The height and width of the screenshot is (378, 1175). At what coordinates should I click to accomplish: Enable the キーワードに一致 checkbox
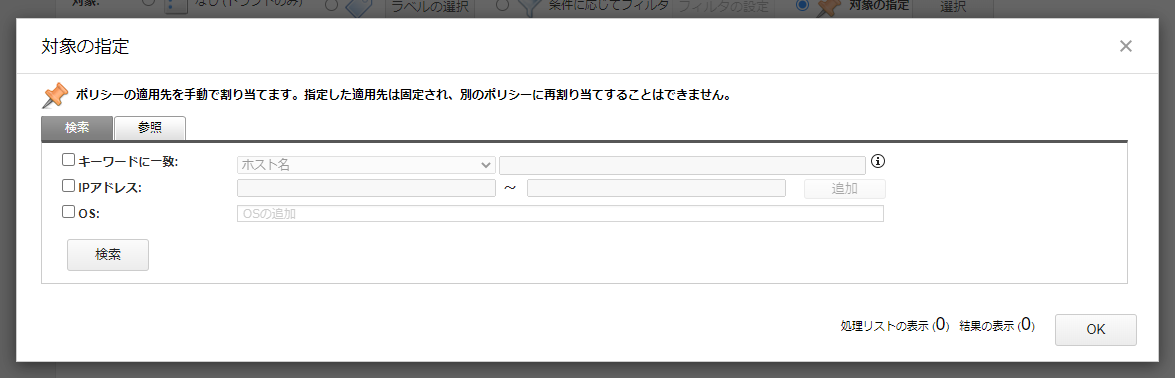pos(68,160)
